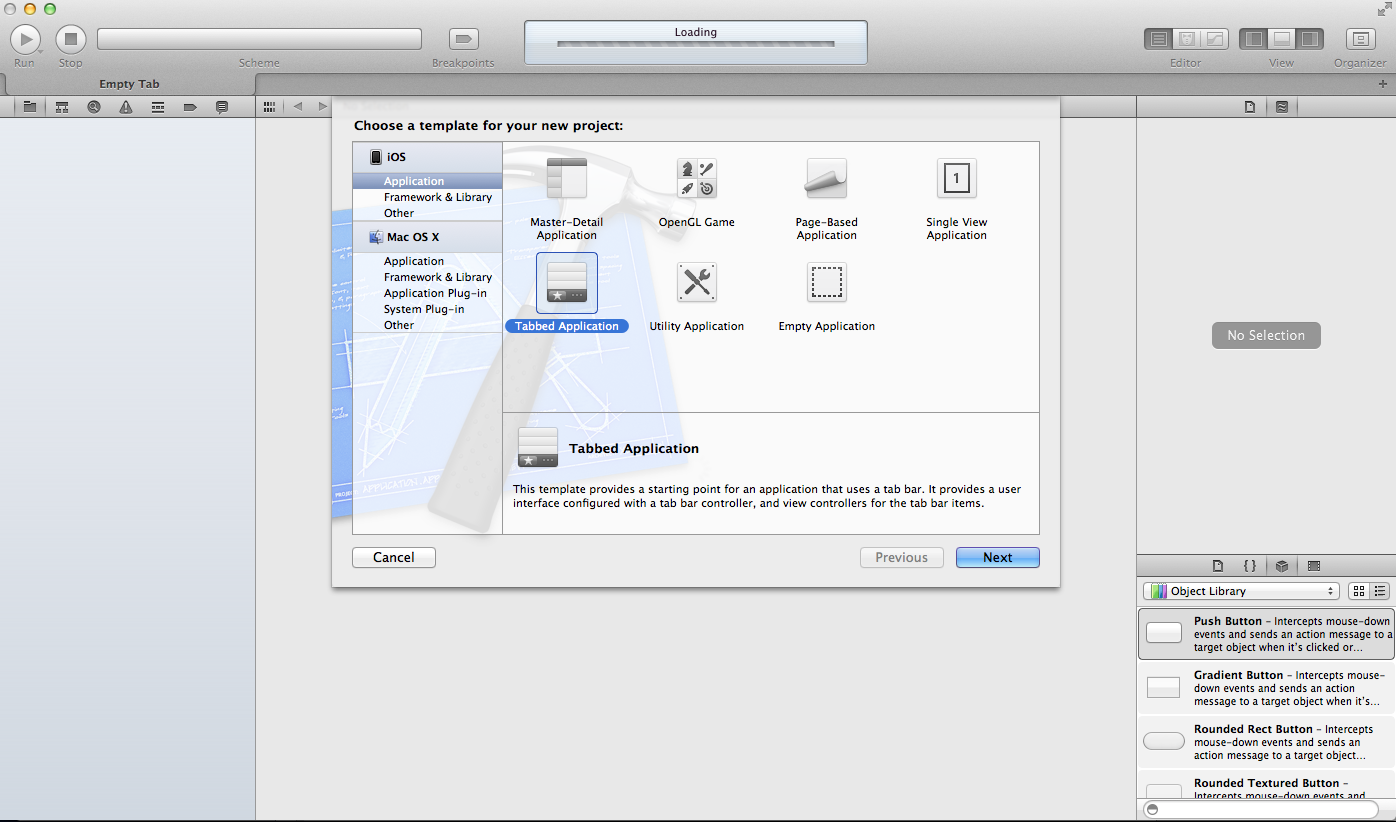Show the Quick Help inspector icon
The height and width of the screenshot is (822, 1396).
(x=1282, y=106)
